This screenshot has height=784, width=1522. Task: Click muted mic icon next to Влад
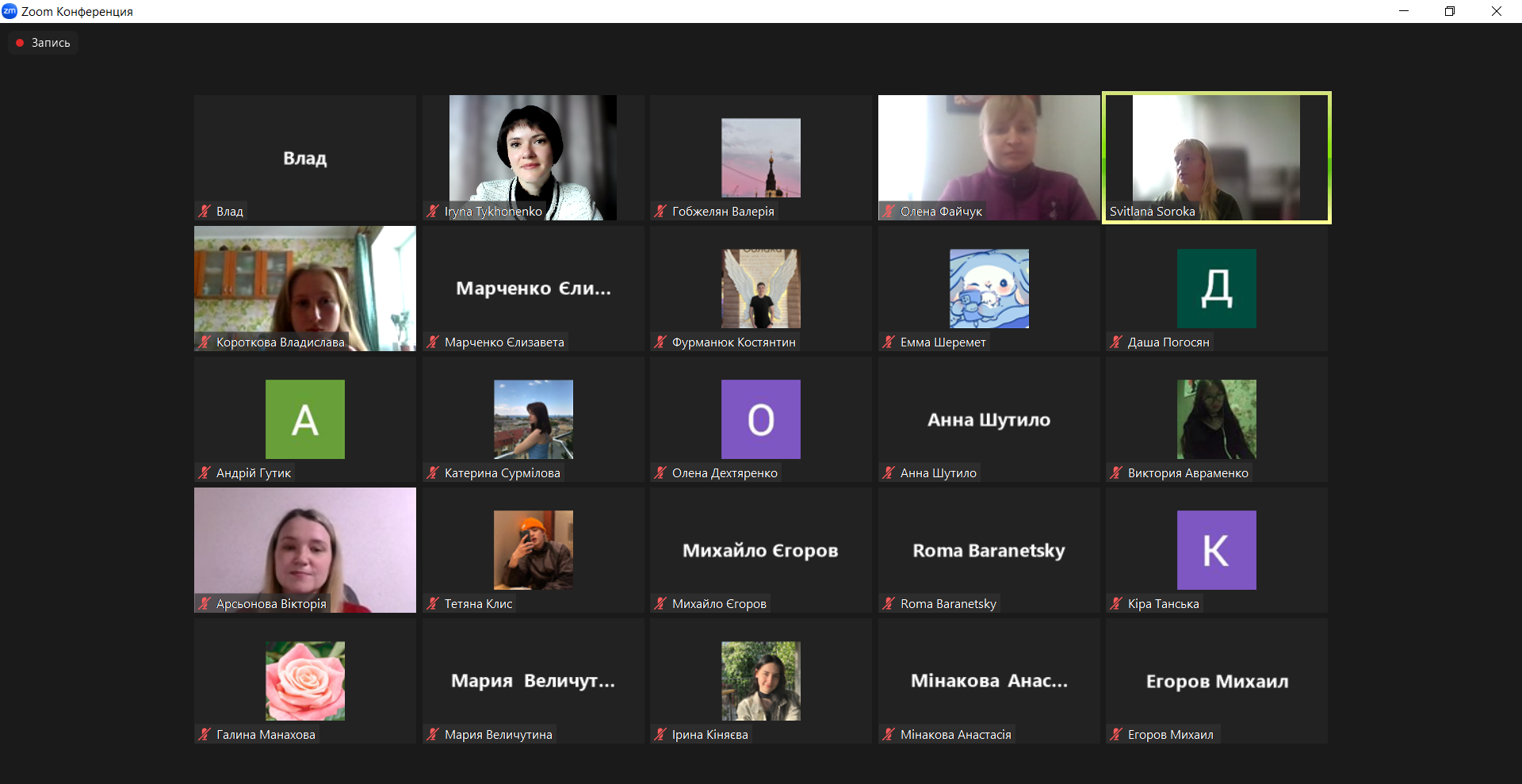(205, 211)
